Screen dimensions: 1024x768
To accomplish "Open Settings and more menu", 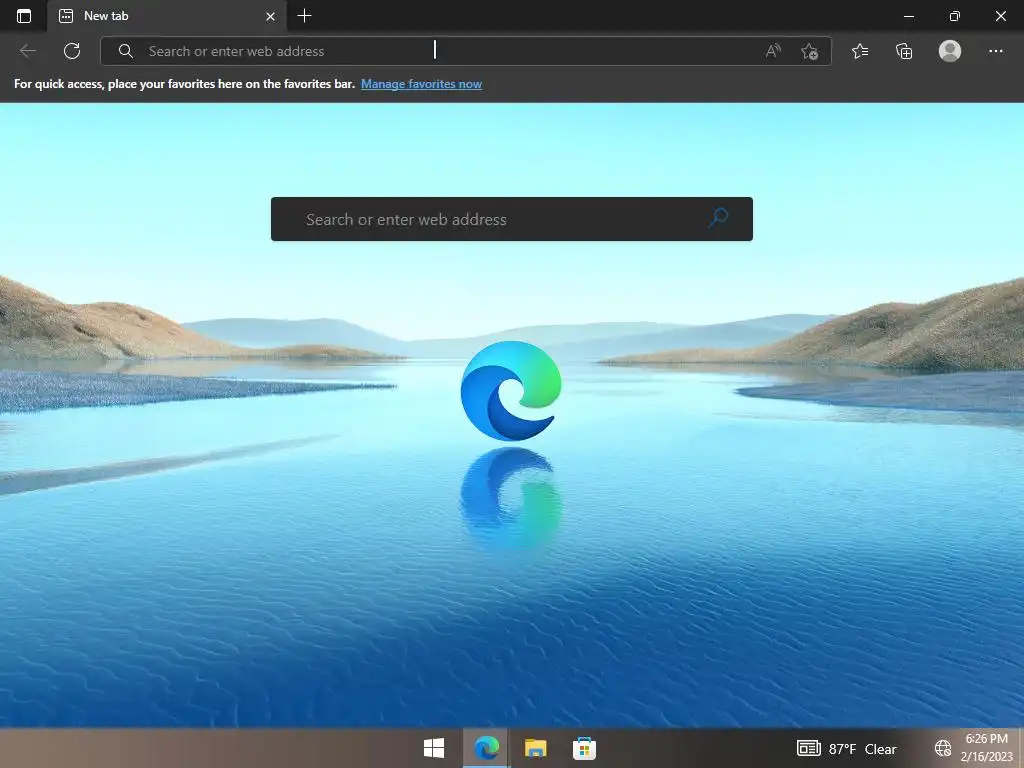I will click(x=995, y=51).
